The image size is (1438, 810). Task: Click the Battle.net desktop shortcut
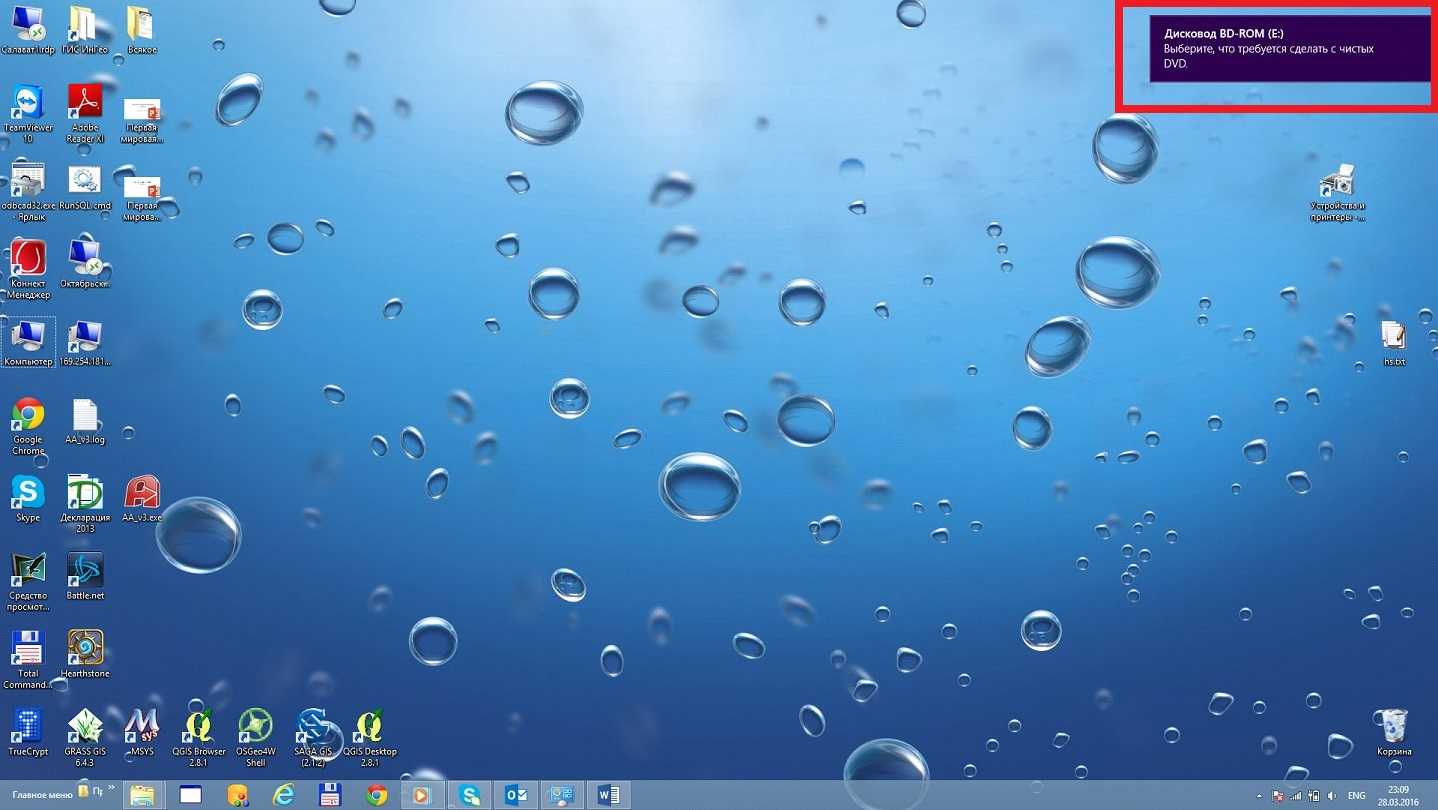(85, 571)
